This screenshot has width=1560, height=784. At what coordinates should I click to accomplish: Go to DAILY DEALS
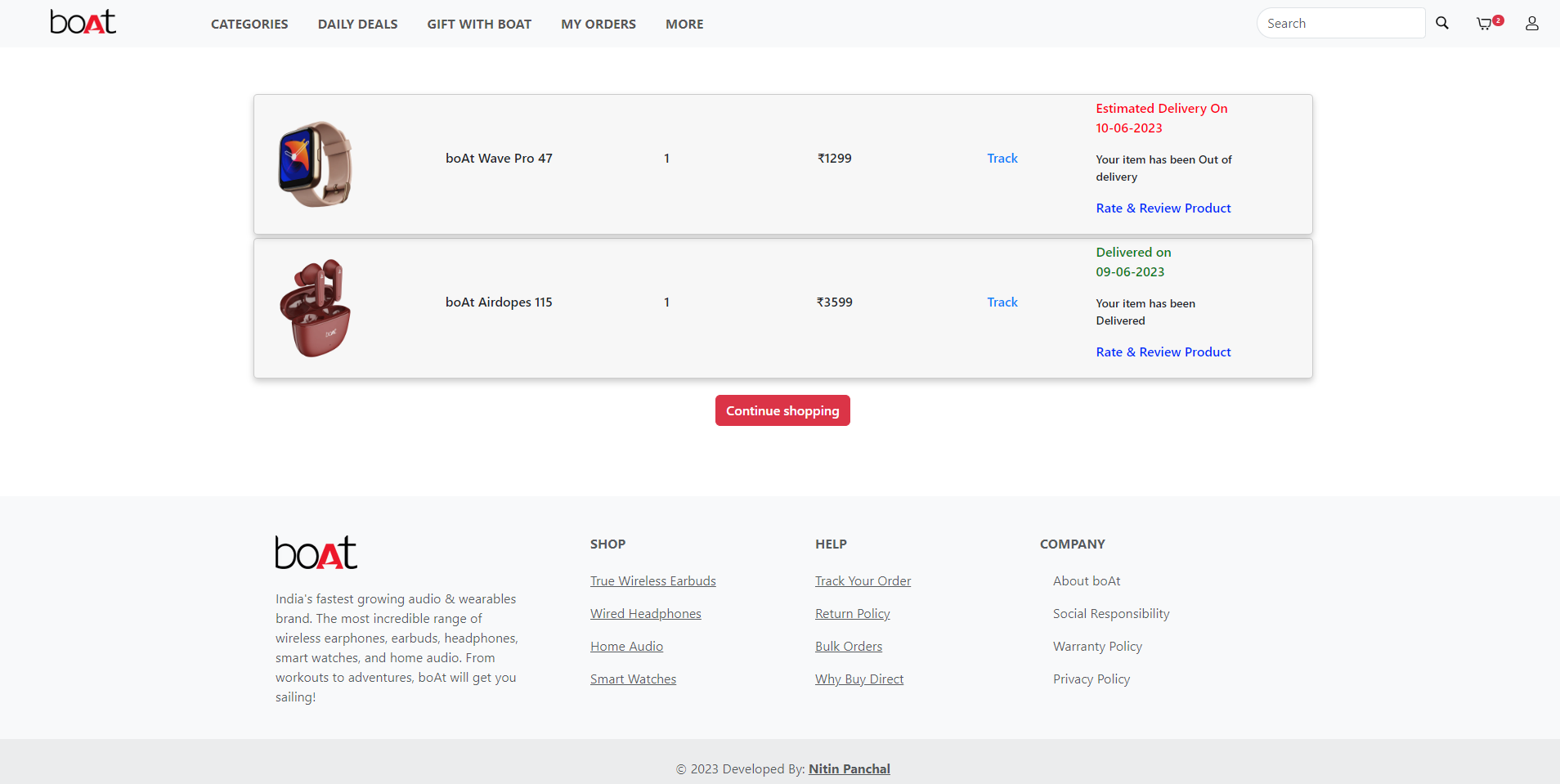coord(357,25)
